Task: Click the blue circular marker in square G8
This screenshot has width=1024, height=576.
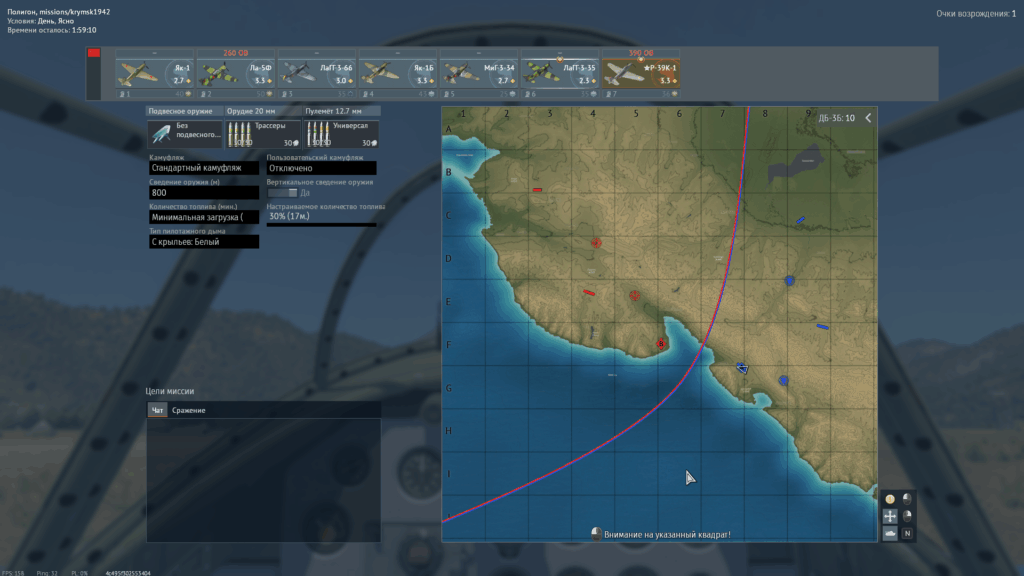Action: point(784,381)
